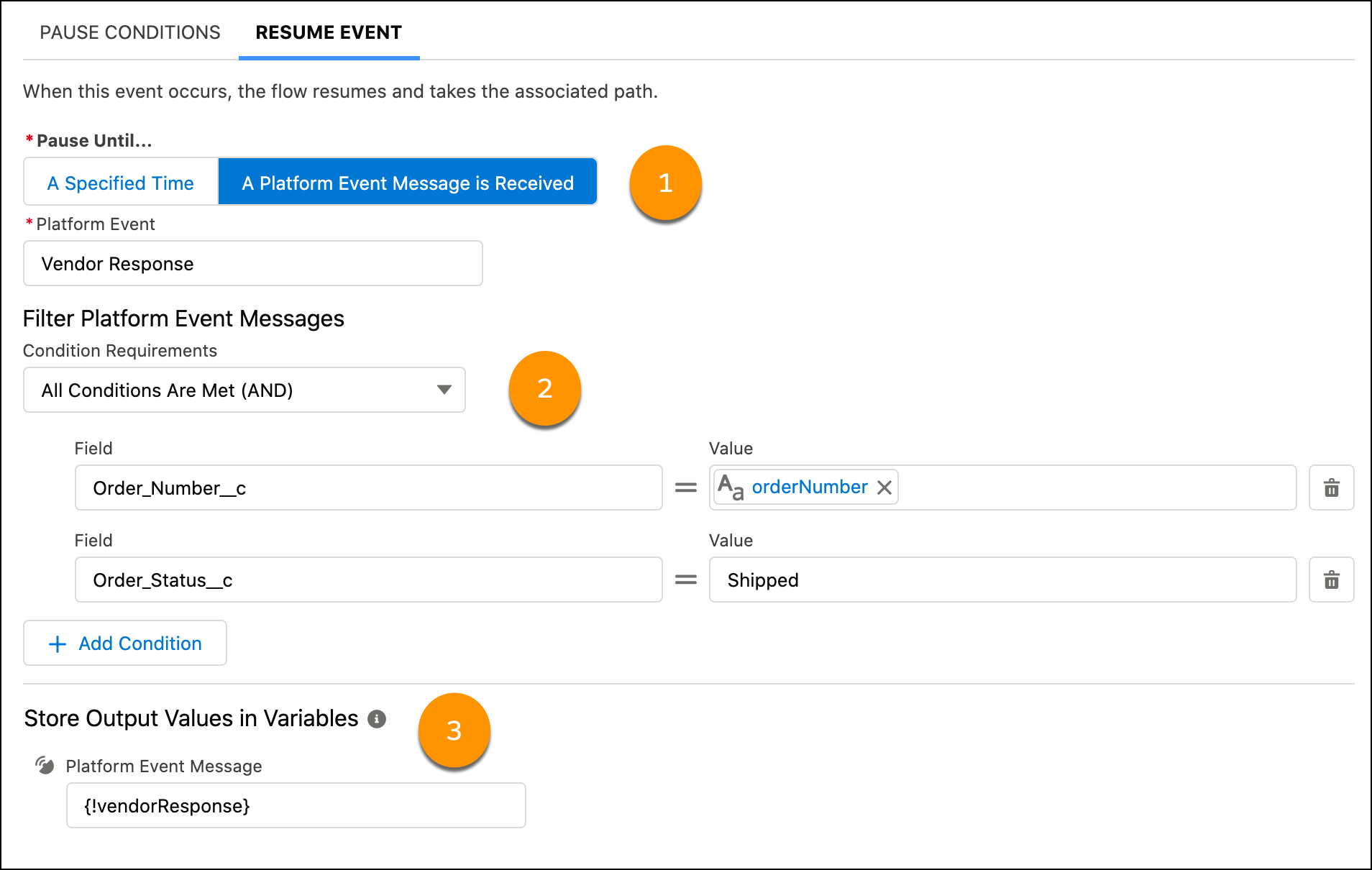Image resolution: width=1372 pixels, height=870 pixels.
Task: Switch to the PAUSE CONDITIONS tab
Action: pos(131,32)
